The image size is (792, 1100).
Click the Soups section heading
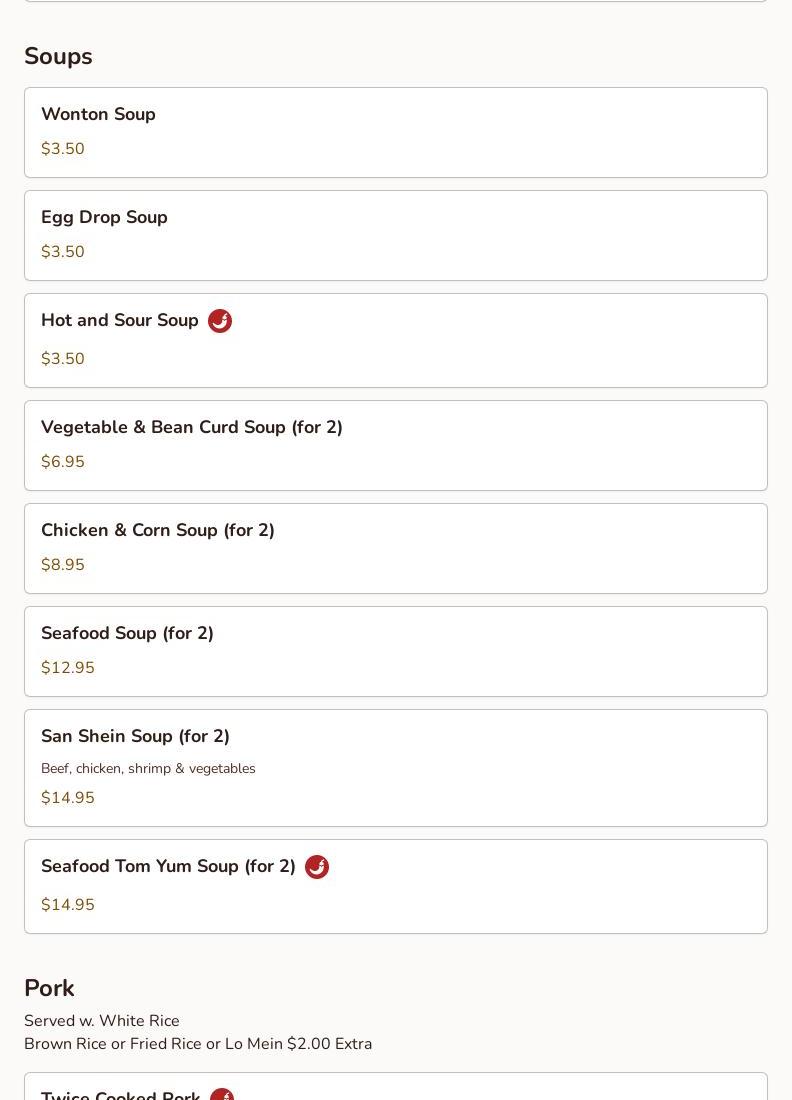click(58, 57)
